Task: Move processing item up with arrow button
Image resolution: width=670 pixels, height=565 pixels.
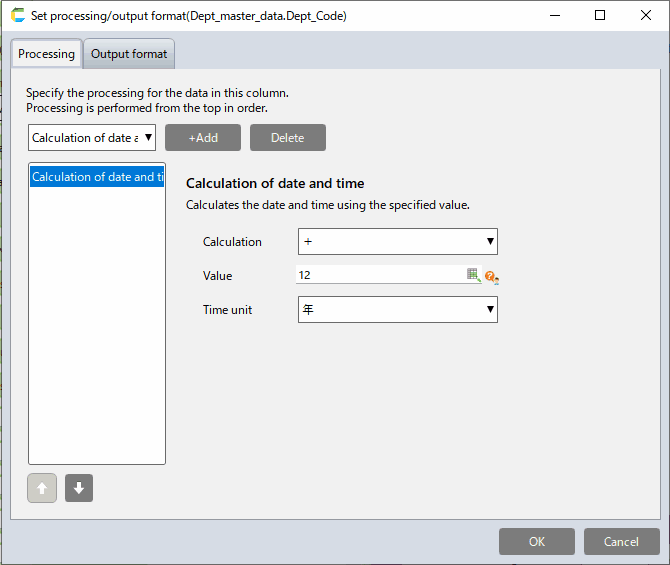Action: (42, 488)
